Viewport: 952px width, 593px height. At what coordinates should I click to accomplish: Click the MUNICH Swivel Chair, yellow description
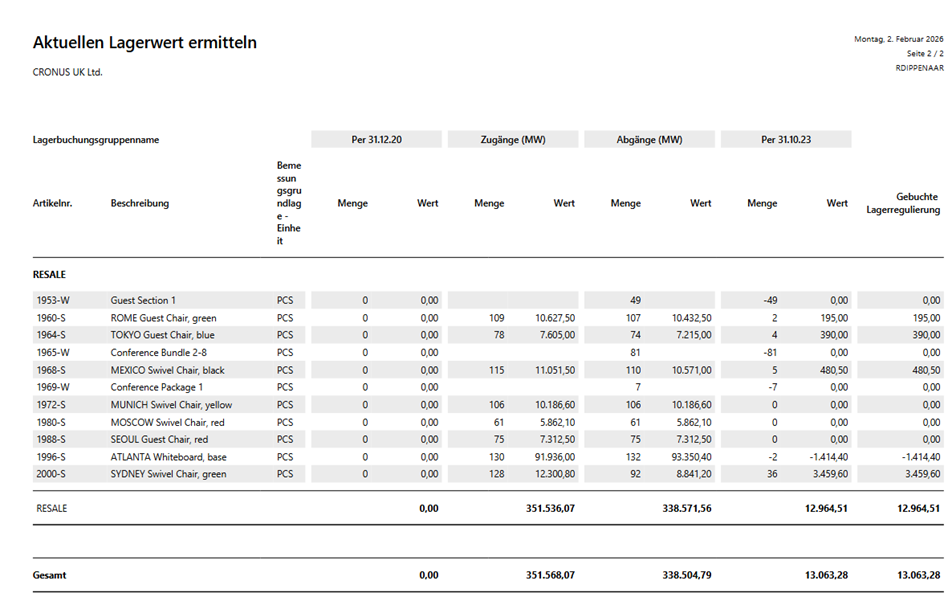click(170, 405)
